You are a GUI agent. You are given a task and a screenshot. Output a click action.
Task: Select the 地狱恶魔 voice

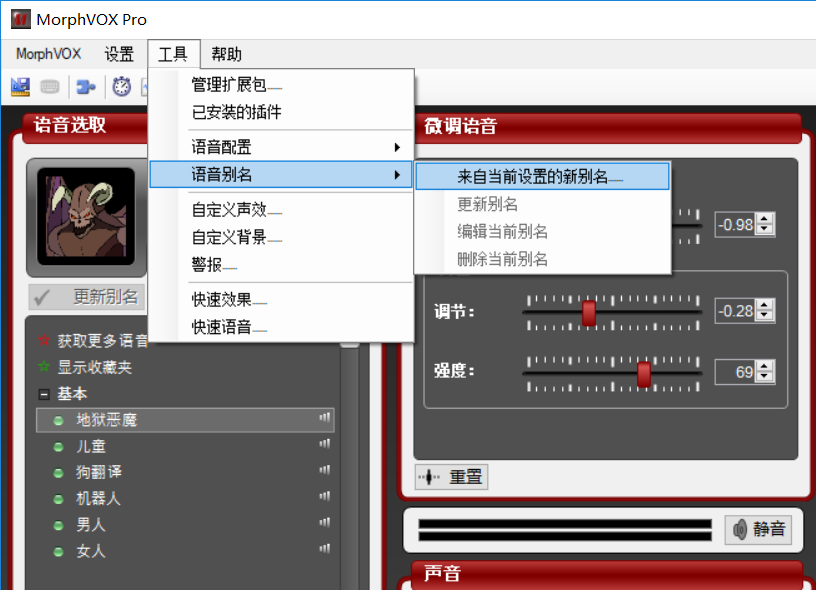185,420
